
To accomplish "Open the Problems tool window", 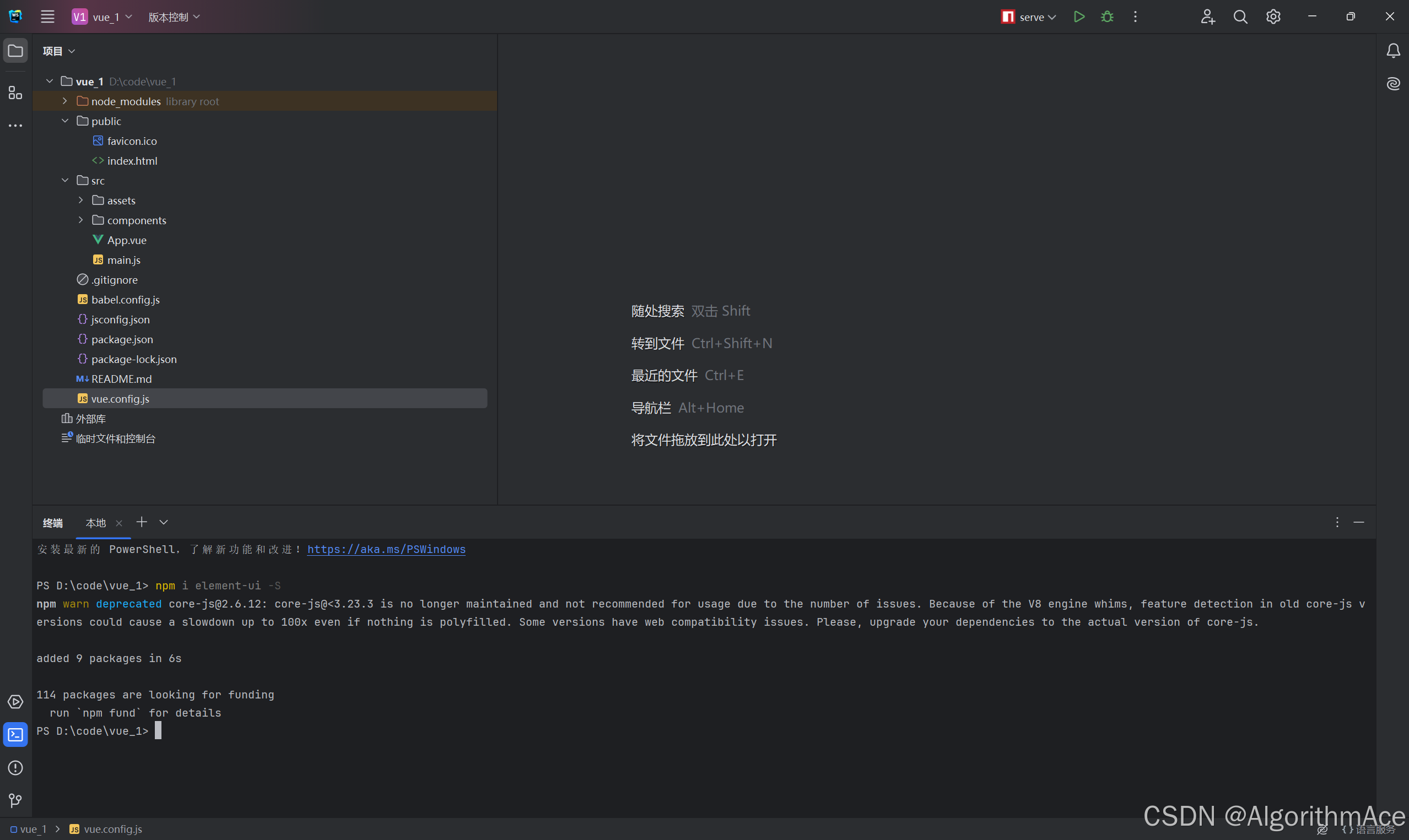I will click(15, 767).
